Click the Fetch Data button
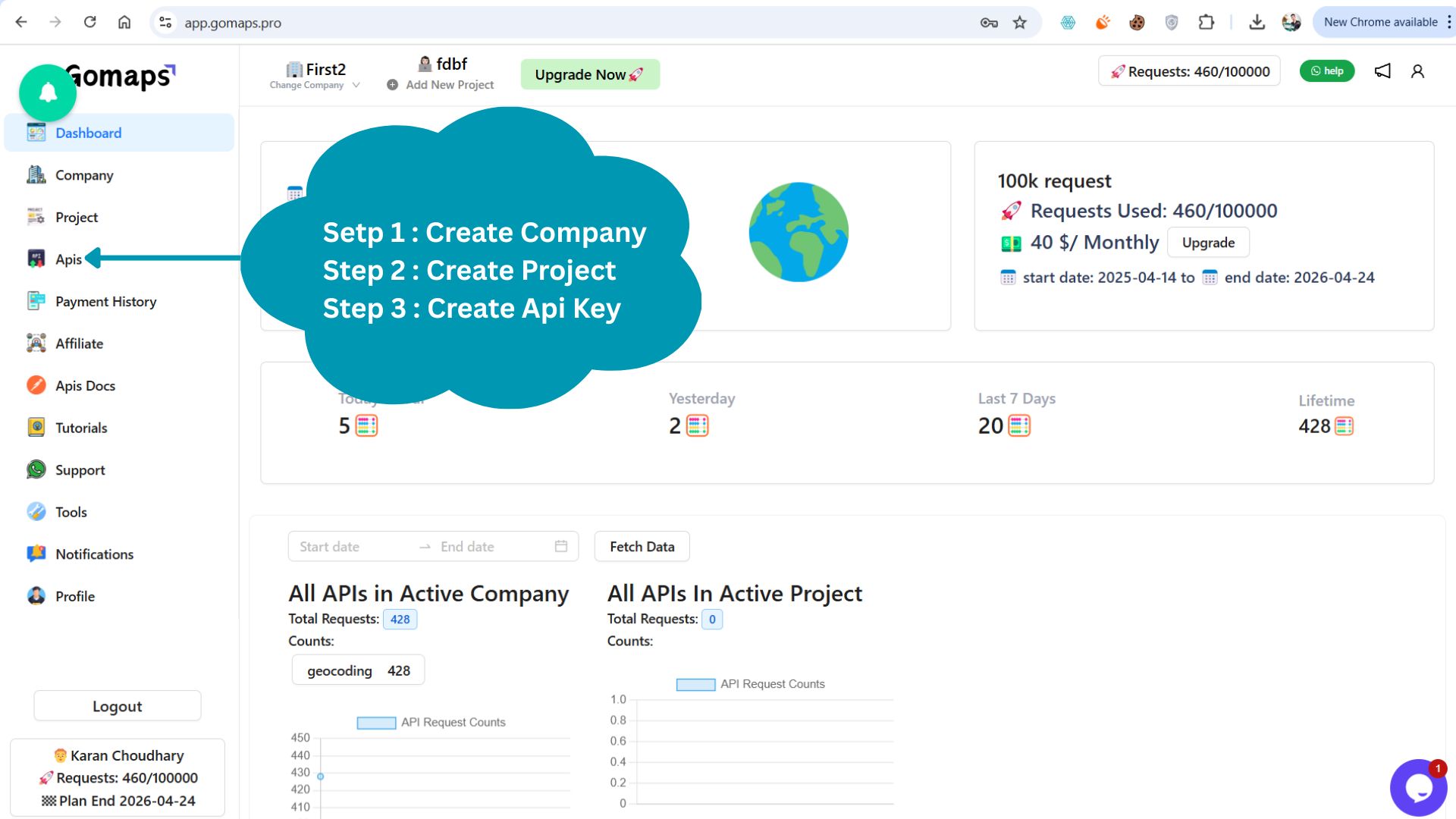The width and height of the screenshot is (1456, 819). (642, 547)
